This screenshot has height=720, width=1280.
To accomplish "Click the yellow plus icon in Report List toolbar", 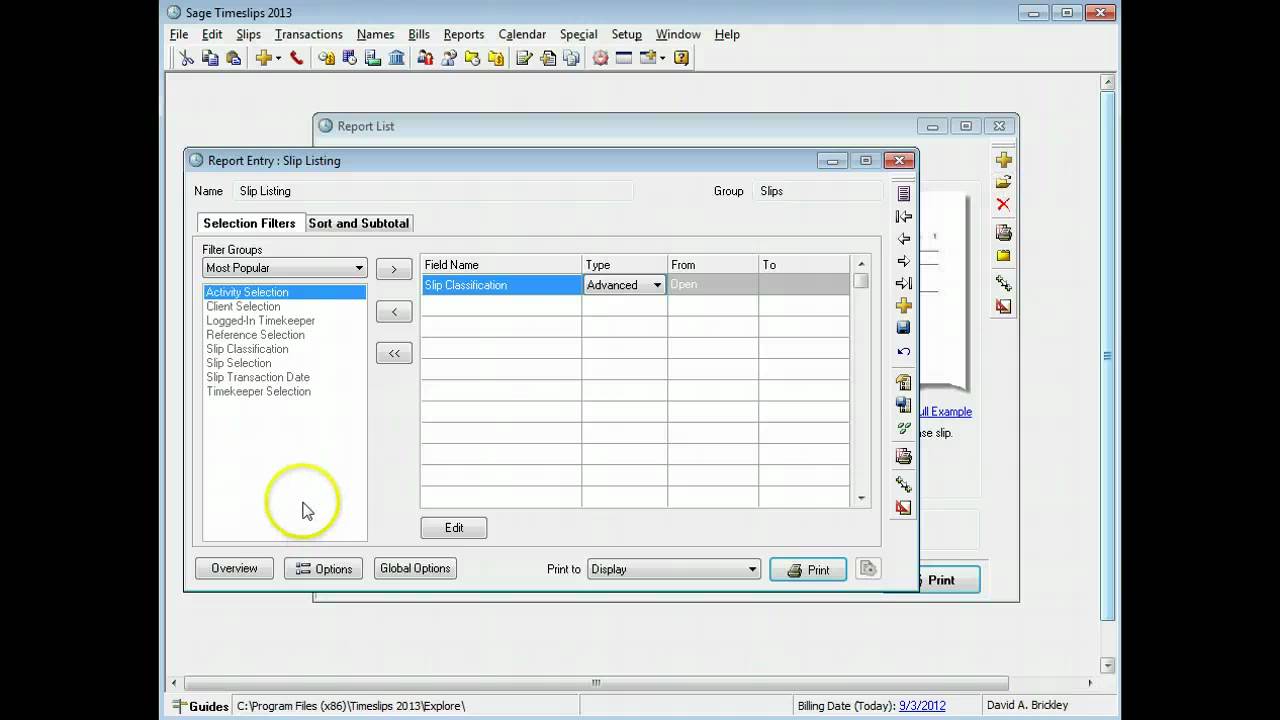I will [x=1003, y=160].
